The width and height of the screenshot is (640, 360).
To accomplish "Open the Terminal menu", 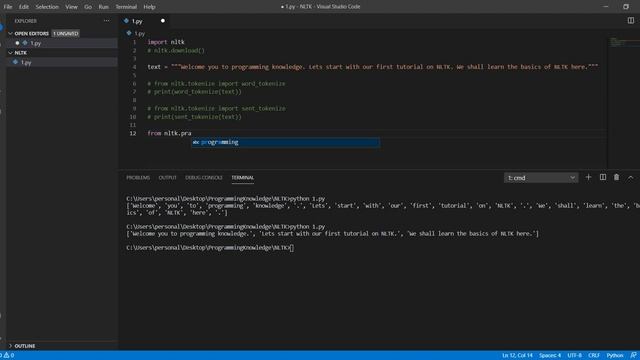I will [x=126, y=7].
